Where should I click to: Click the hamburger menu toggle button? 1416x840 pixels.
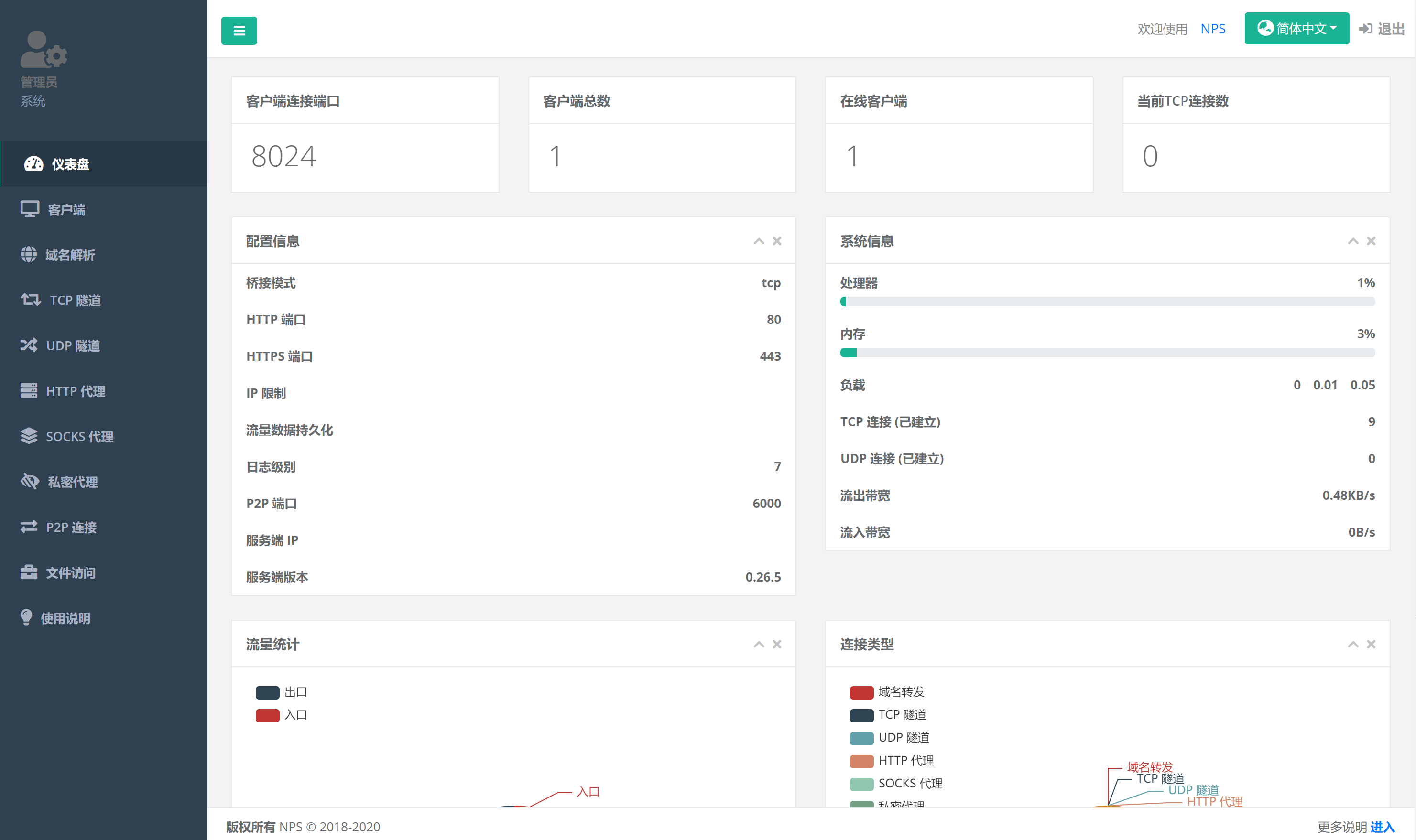tap(239, 31)
